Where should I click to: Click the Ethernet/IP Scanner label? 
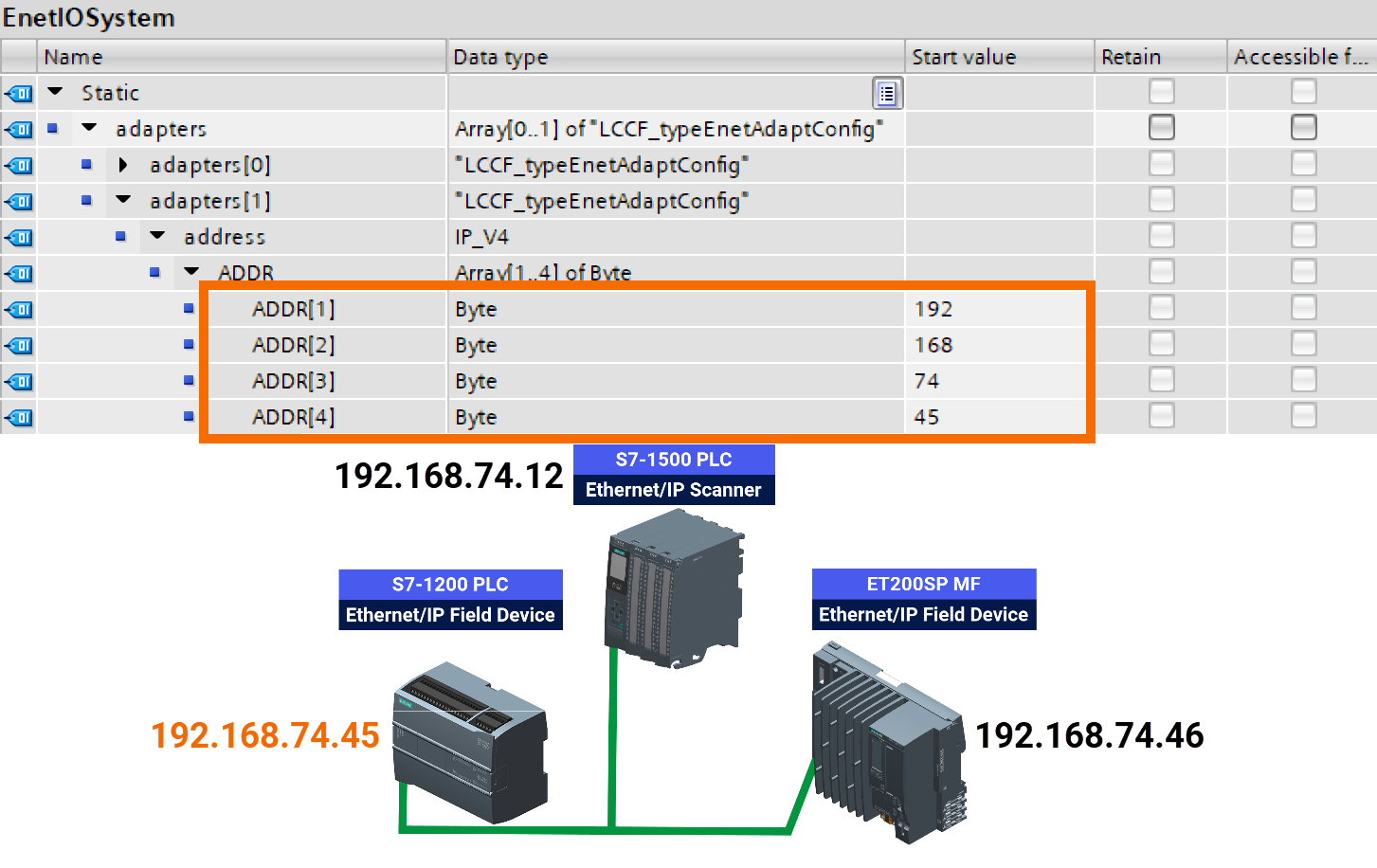point(674,490)
